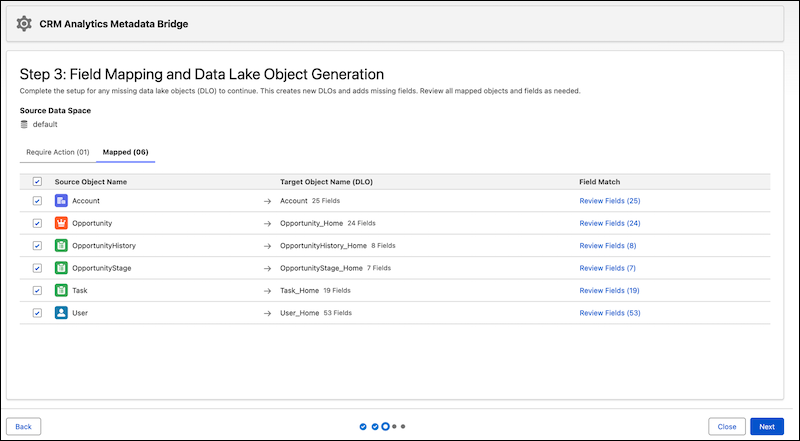Click the OpportunityHistory green icon
Viewport: 800px width, 441px height.
[61, 246]
